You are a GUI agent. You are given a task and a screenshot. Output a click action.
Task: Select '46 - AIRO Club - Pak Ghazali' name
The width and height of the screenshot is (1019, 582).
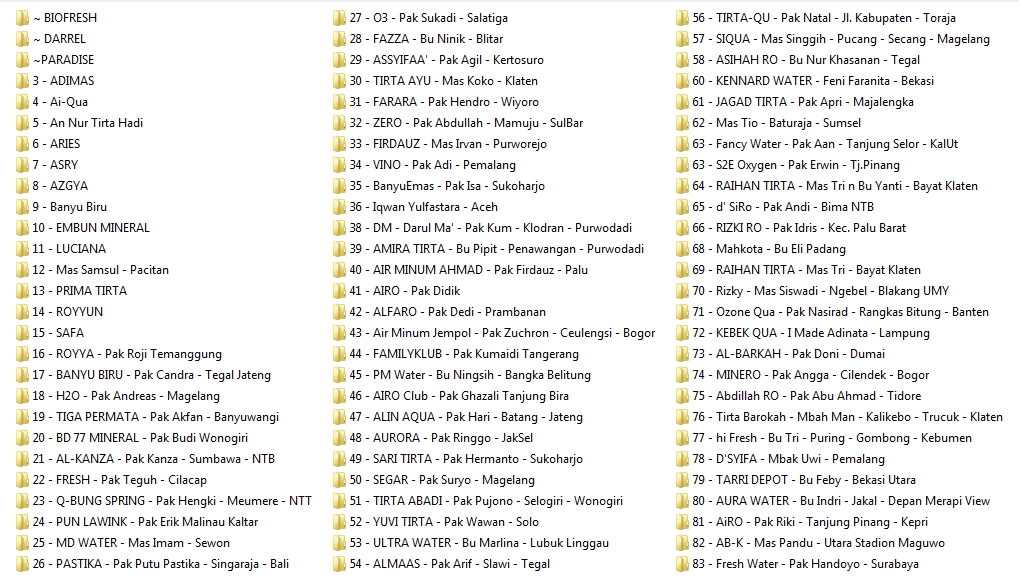pyautogui.click(x=459, y=396)
